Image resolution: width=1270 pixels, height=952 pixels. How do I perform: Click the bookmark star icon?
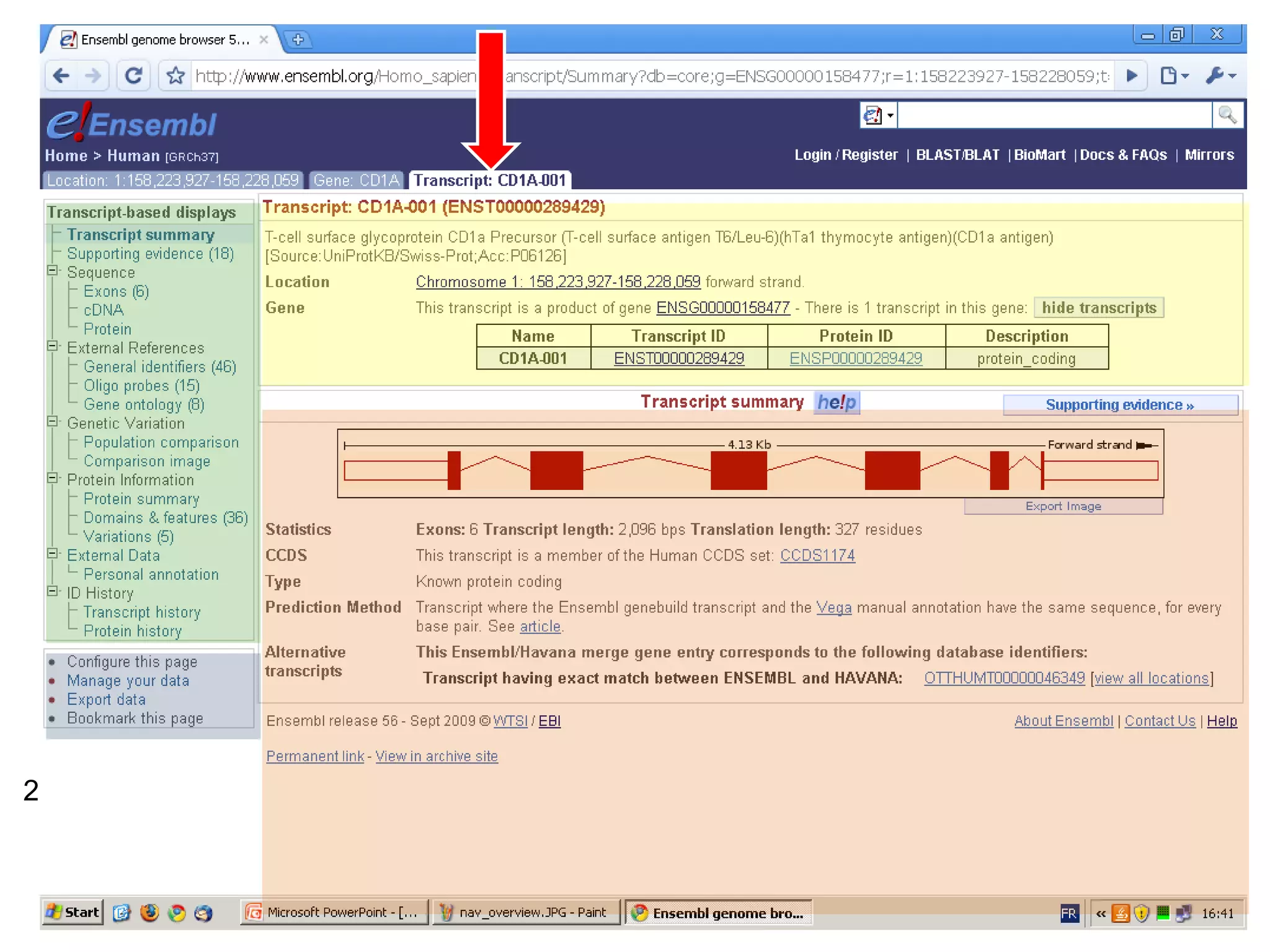pyautogui.click(x=175, y=76)
